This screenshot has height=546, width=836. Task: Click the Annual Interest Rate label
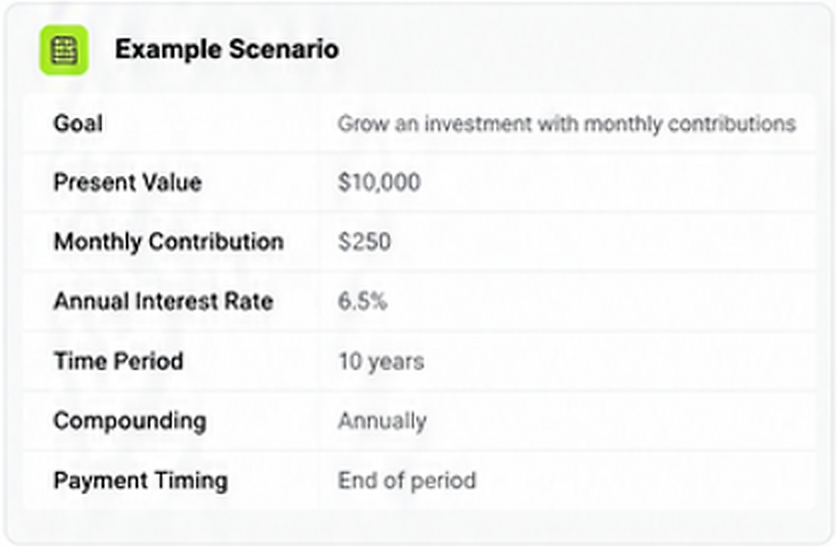point(164,301)
